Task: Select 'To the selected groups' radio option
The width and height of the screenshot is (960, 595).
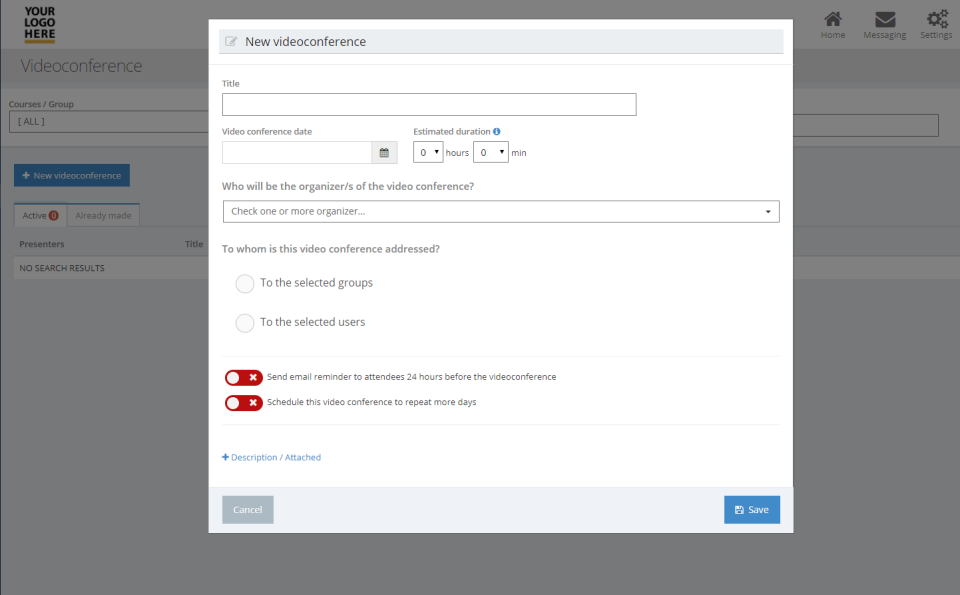Action: tap(245, 284)
